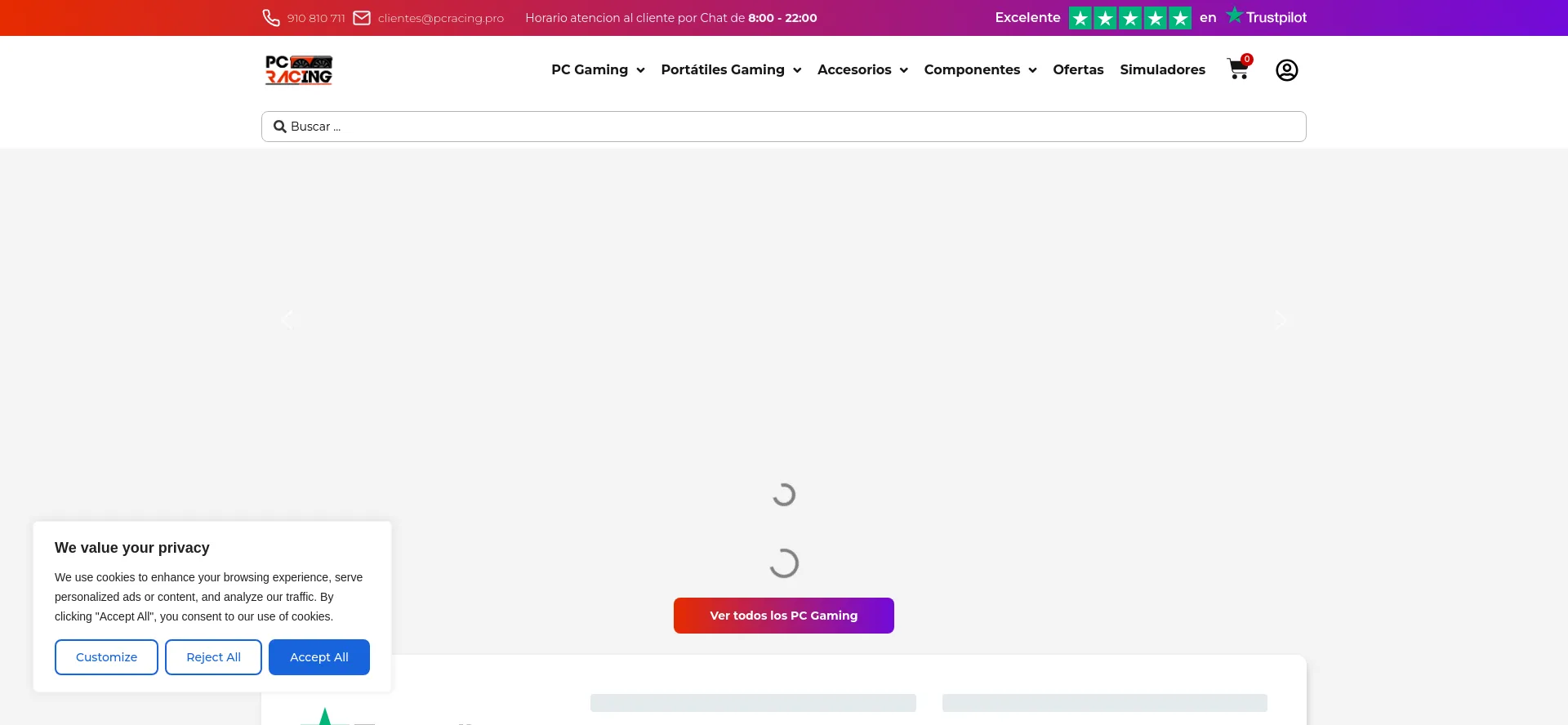Click the clientes@pcracing.pro email link
1568x725 pixels.
click(x=440, y=18)
